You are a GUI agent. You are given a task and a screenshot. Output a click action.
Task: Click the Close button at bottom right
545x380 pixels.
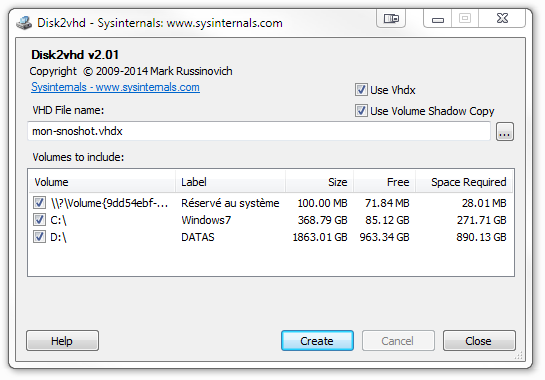pyautogui.click(x=479, y=341)
